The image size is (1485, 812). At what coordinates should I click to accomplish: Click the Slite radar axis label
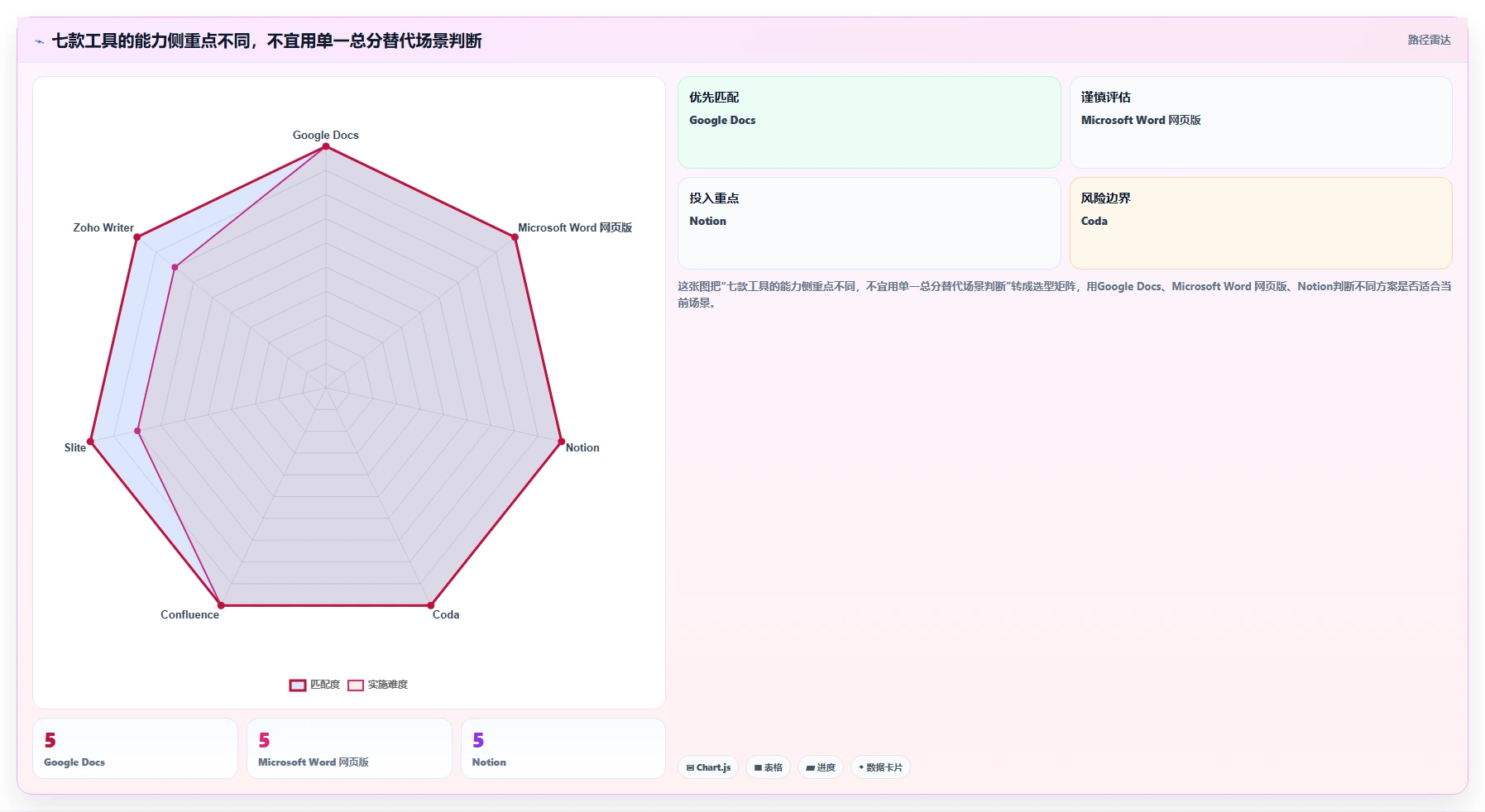(x=75, y=447)
